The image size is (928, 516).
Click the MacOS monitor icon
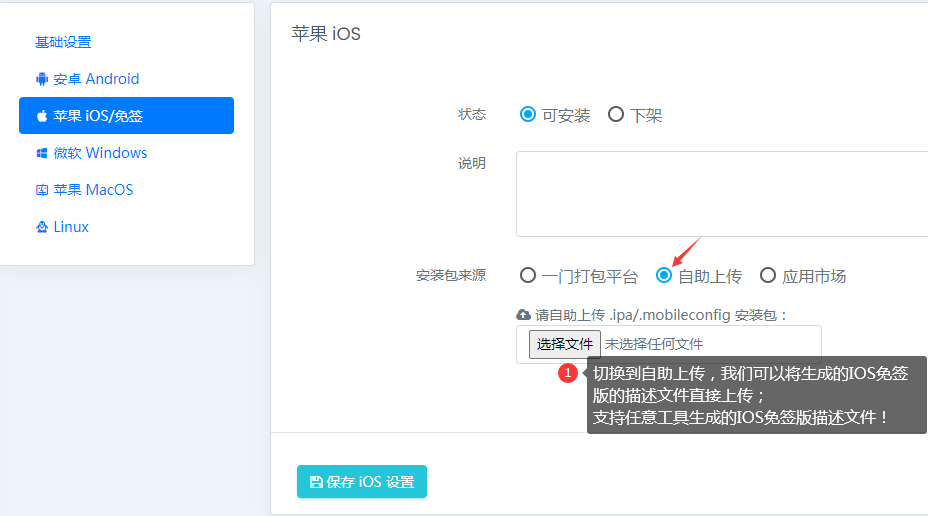tap(41, 190)
